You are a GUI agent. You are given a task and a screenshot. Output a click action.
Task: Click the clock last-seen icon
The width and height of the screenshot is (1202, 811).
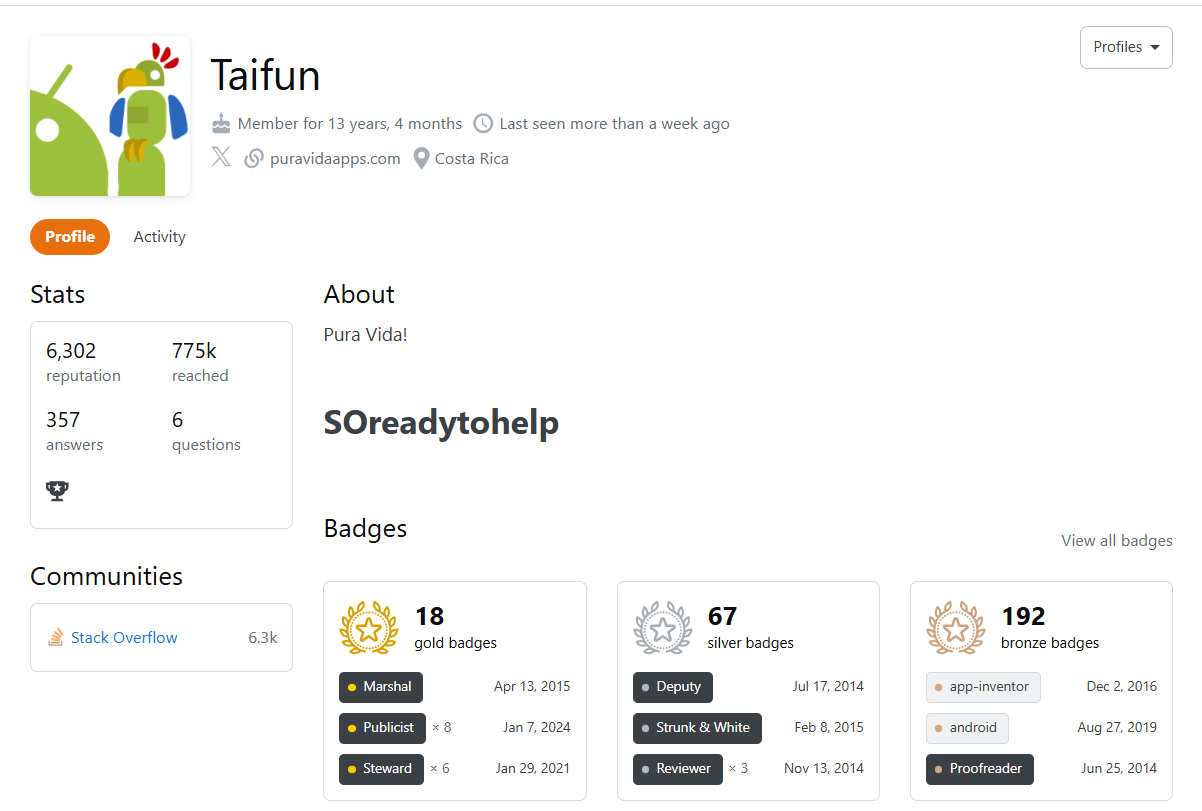tap(483, 123)
